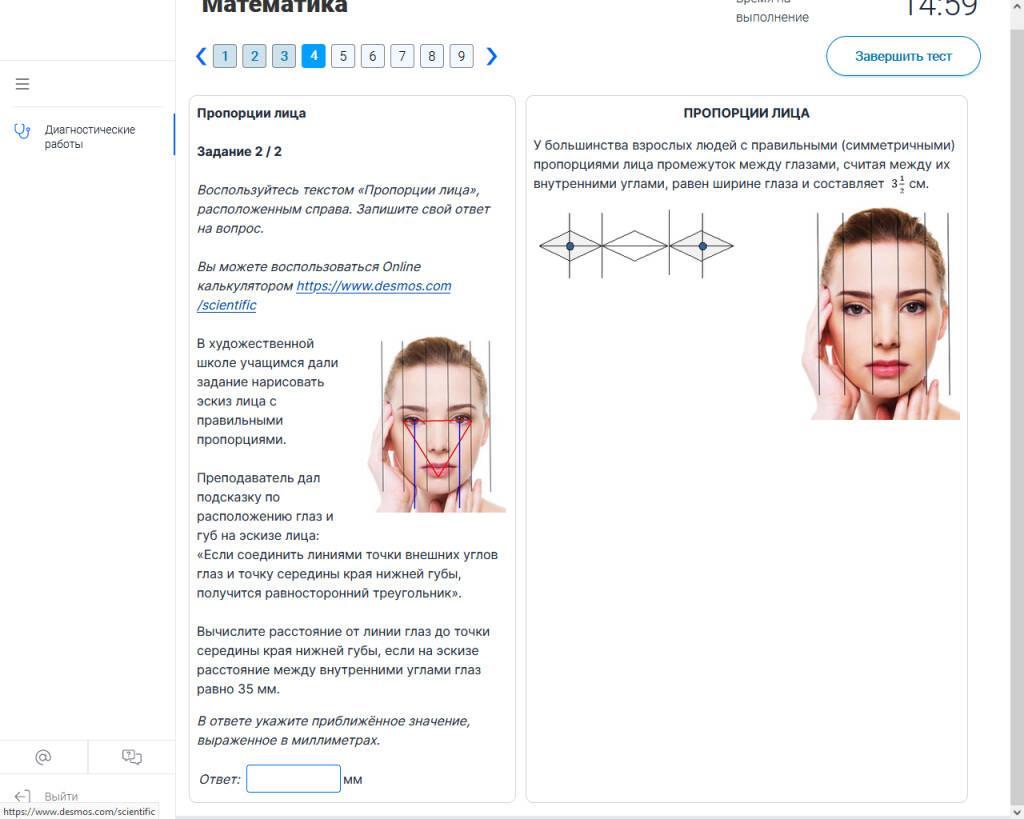Click the answer input field
This screenshot has width=1024, height=819.
[x=293, y=779]
